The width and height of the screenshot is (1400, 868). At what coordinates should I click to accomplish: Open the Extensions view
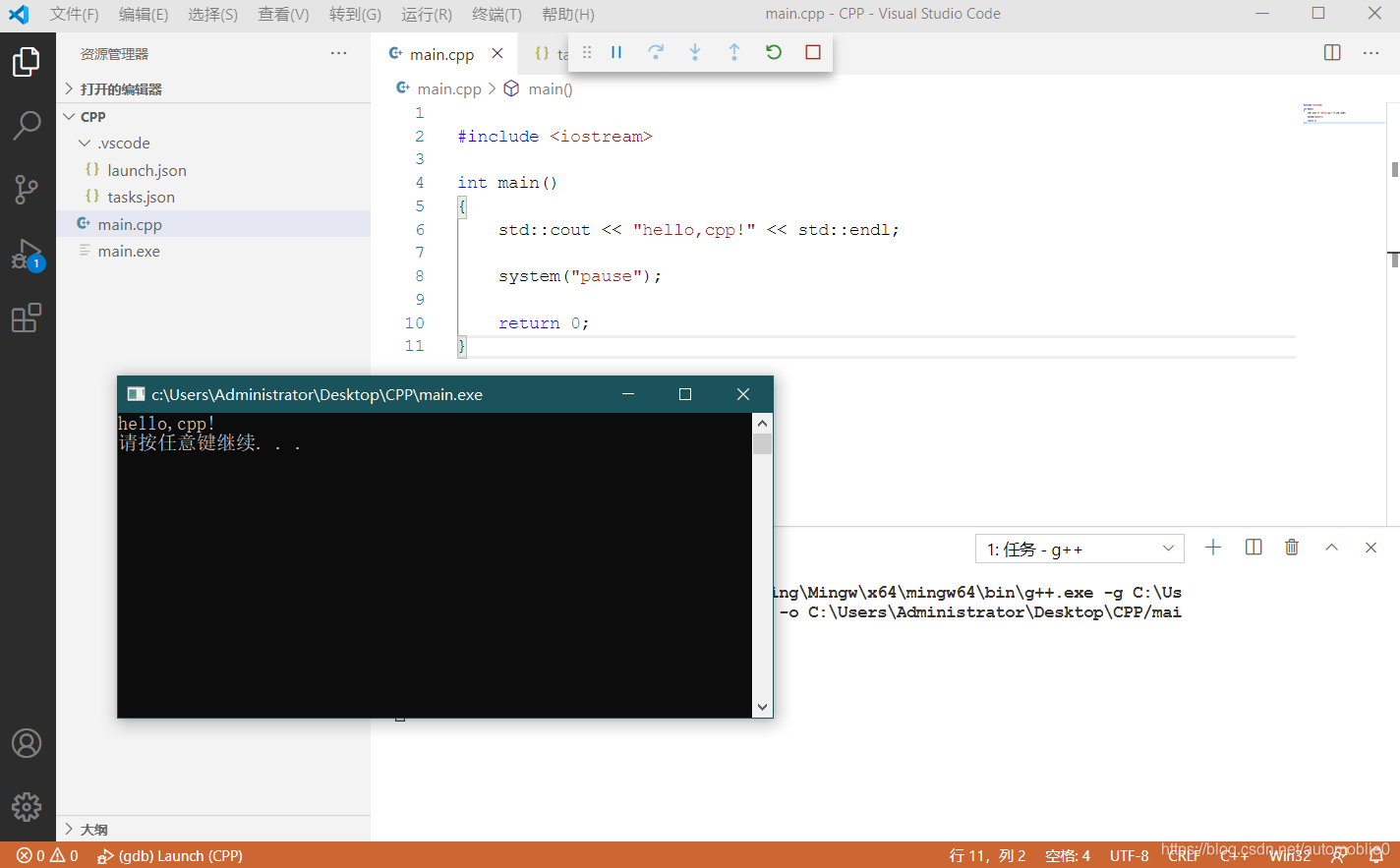click(x=27, y=318)
